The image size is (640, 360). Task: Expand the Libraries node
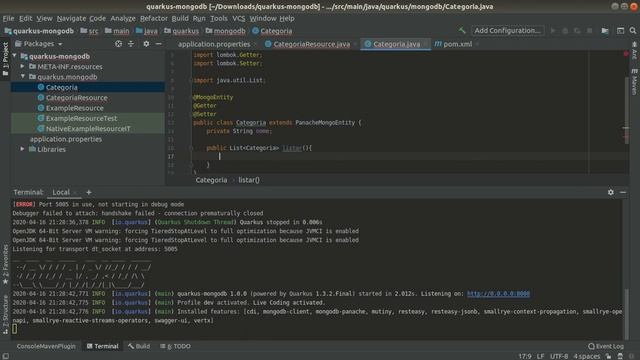tap(22, 149)
